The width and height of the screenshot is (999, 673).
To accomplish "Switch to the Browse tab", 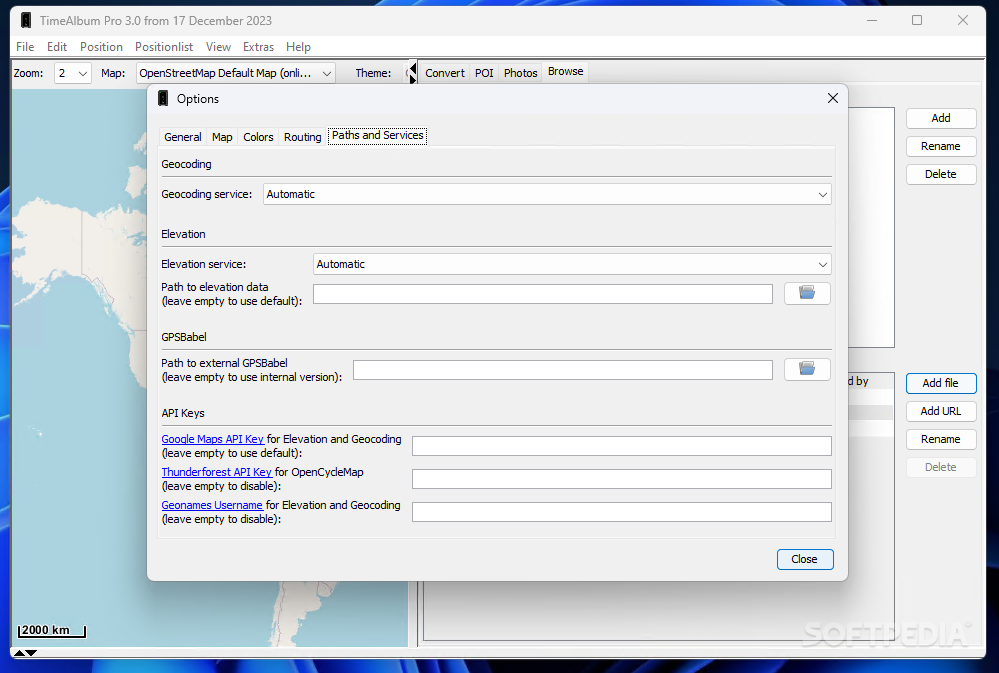I will tap(565, 71).
